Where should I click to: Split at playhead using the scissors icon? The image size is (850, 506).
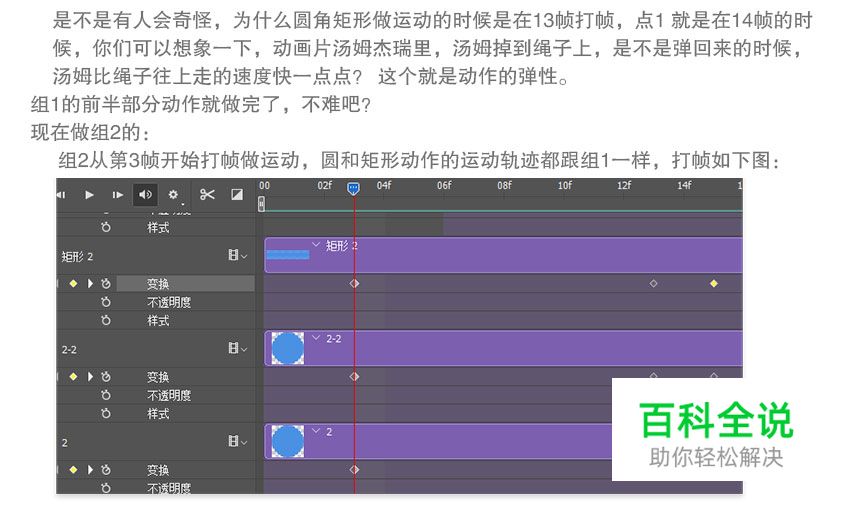pyautogui.click(x=207, y=195)
